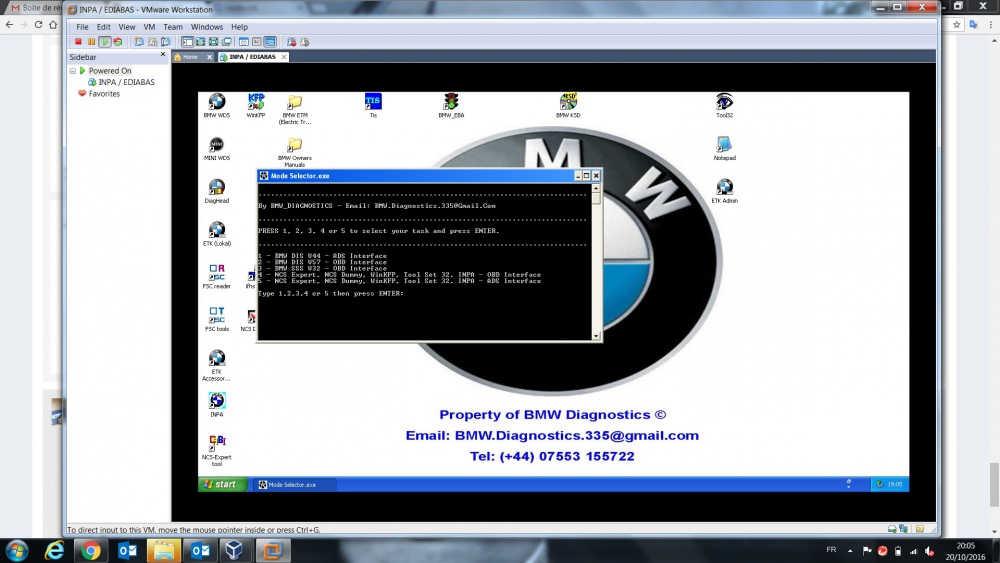Open ETK Accessories desktop shortcut

click(x=217, y=366)
